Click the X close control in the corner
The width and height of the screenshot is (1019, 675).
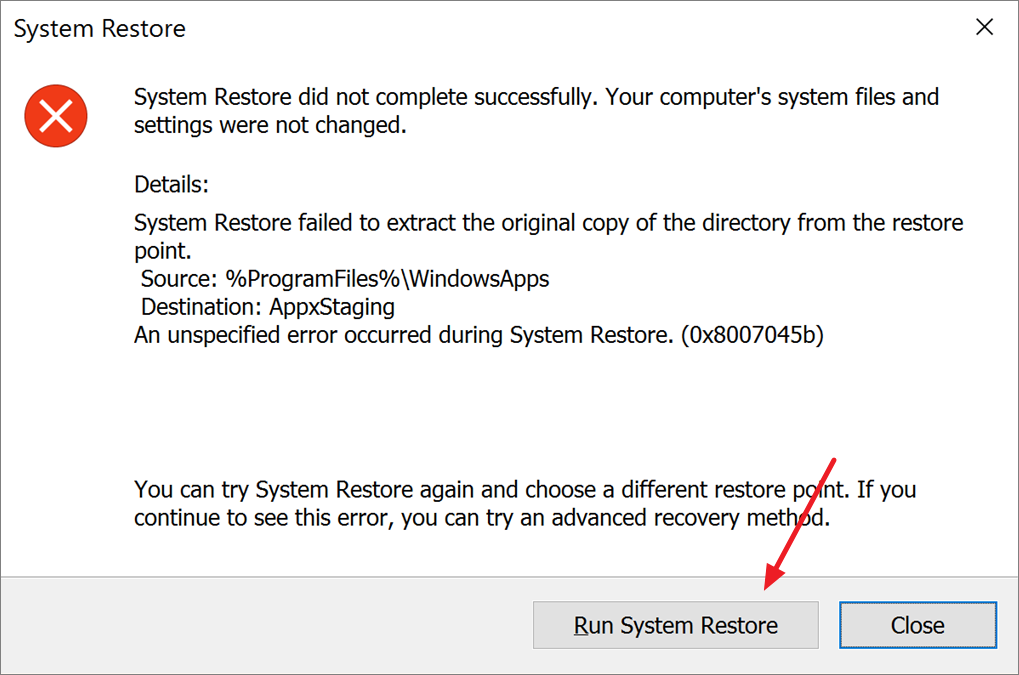[x=984, y=27]
